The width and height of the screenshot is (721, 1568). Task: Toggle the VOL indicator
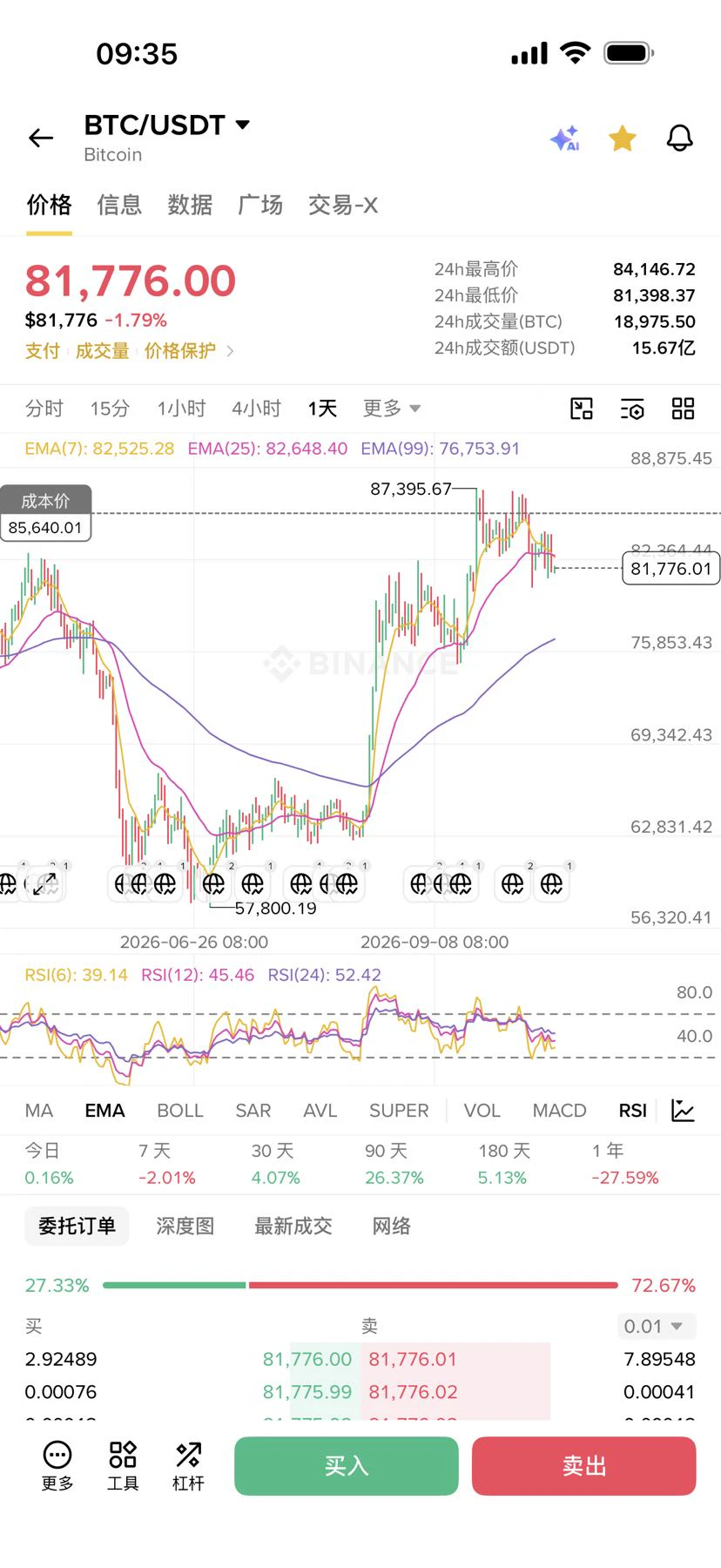(x=482, y=1111)
